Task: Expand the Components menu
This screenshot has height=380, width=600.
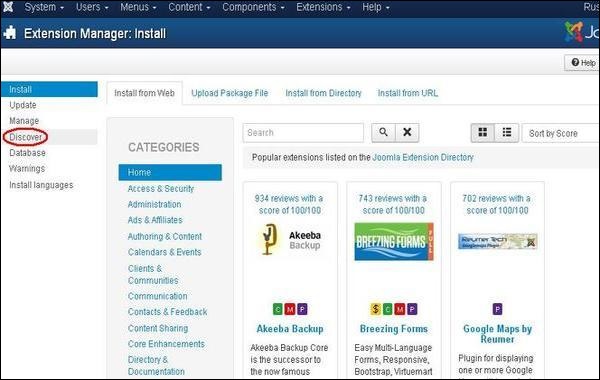Action: point(253,7)
